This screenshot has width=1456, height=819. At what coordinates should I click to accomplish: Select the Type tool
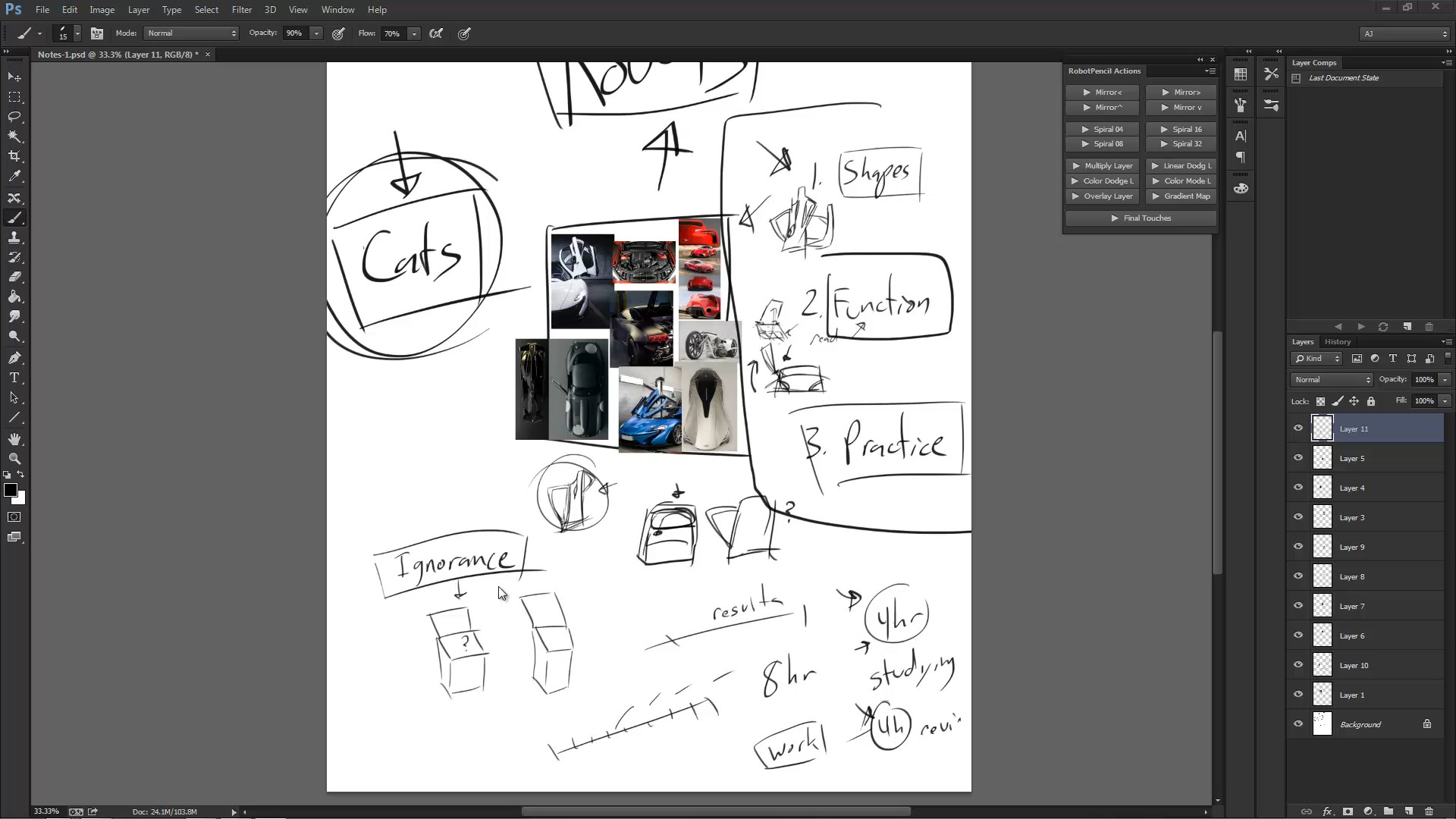tap(14, 378)
